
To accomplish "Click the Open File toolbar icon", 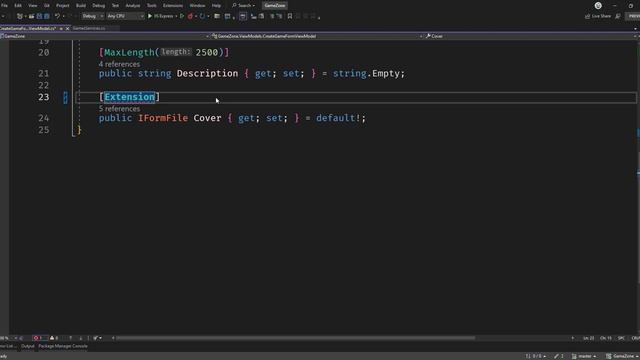I will click(31, 16).
